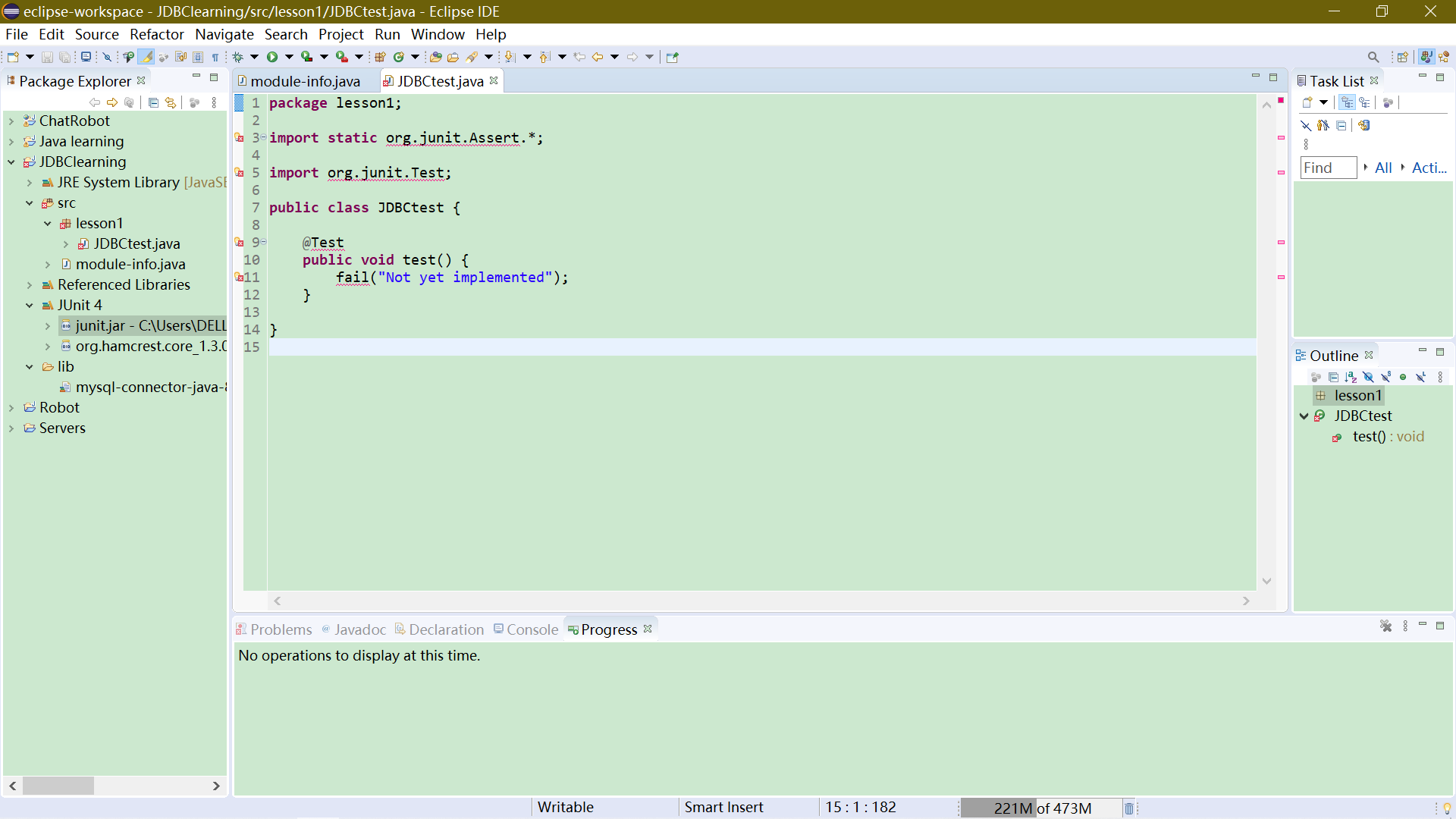The height and width of the screenshot is (819, 1456).
Task: Open the New Task dropdown arrow
Action: coord(1324,102)
